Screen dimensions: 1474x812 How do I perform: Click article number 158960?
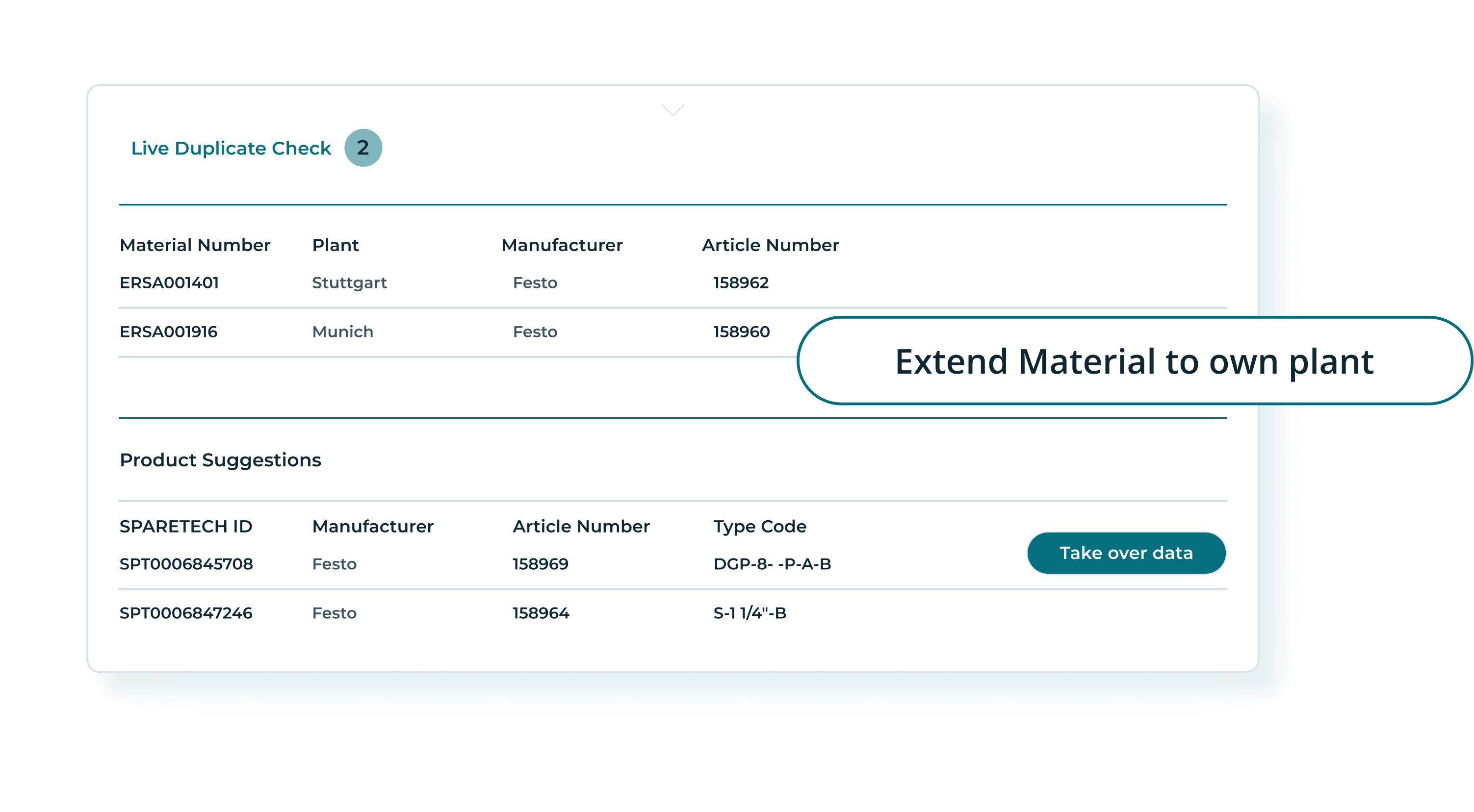(x=741, y=331)
